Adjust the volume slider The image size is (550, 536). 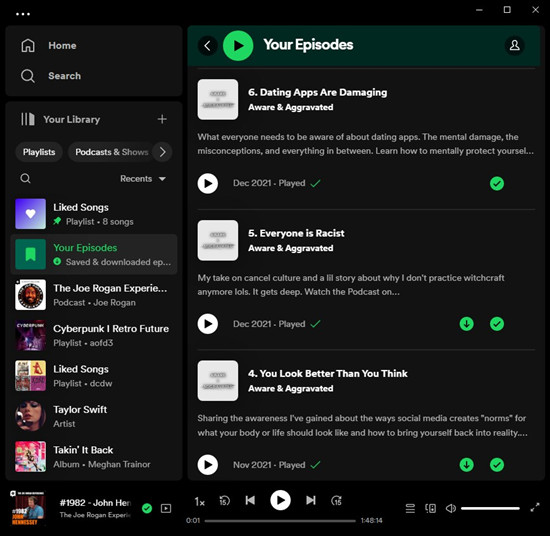tap(490, 508)
